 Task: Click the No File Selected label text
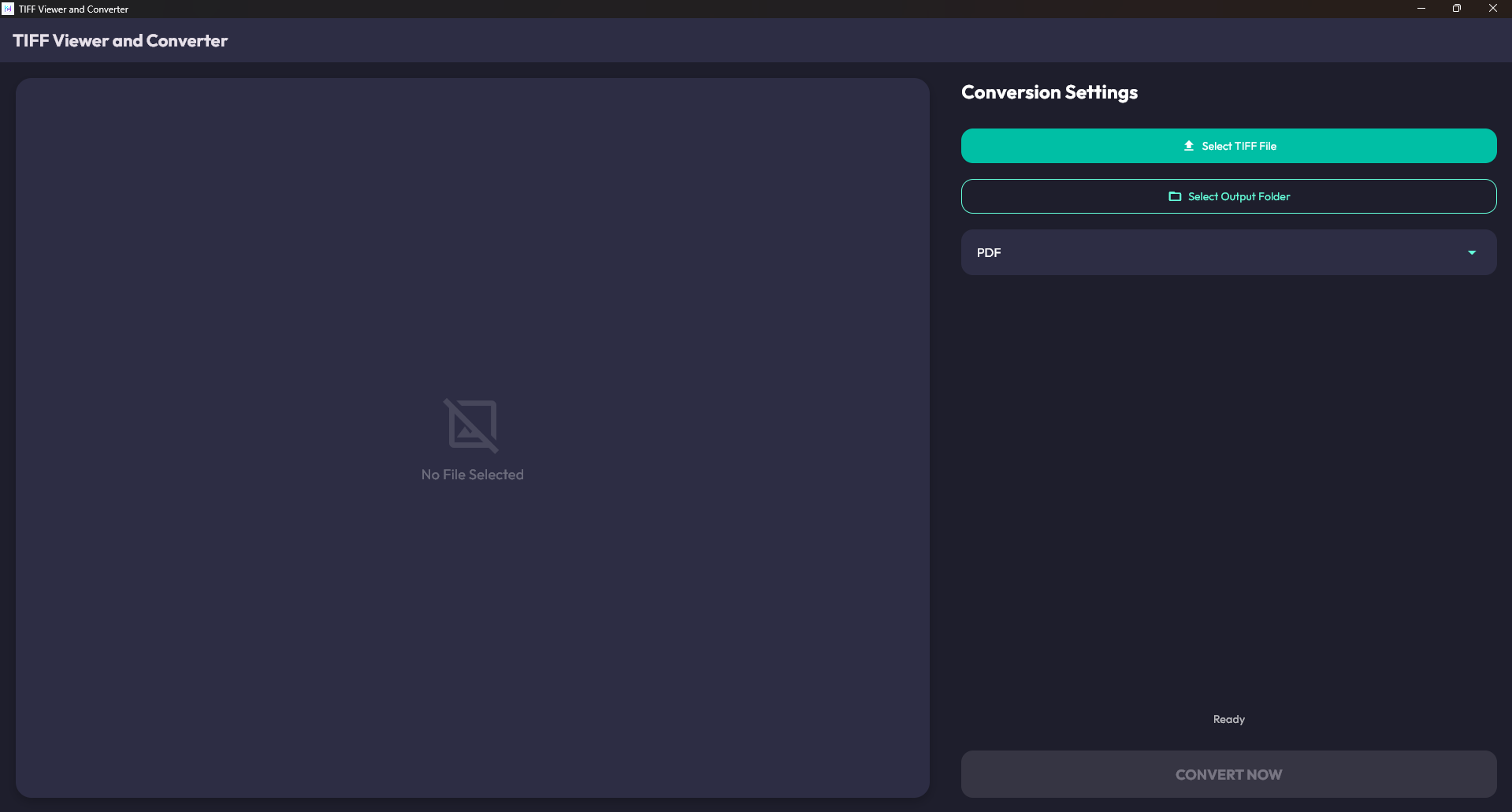[472, 474]
